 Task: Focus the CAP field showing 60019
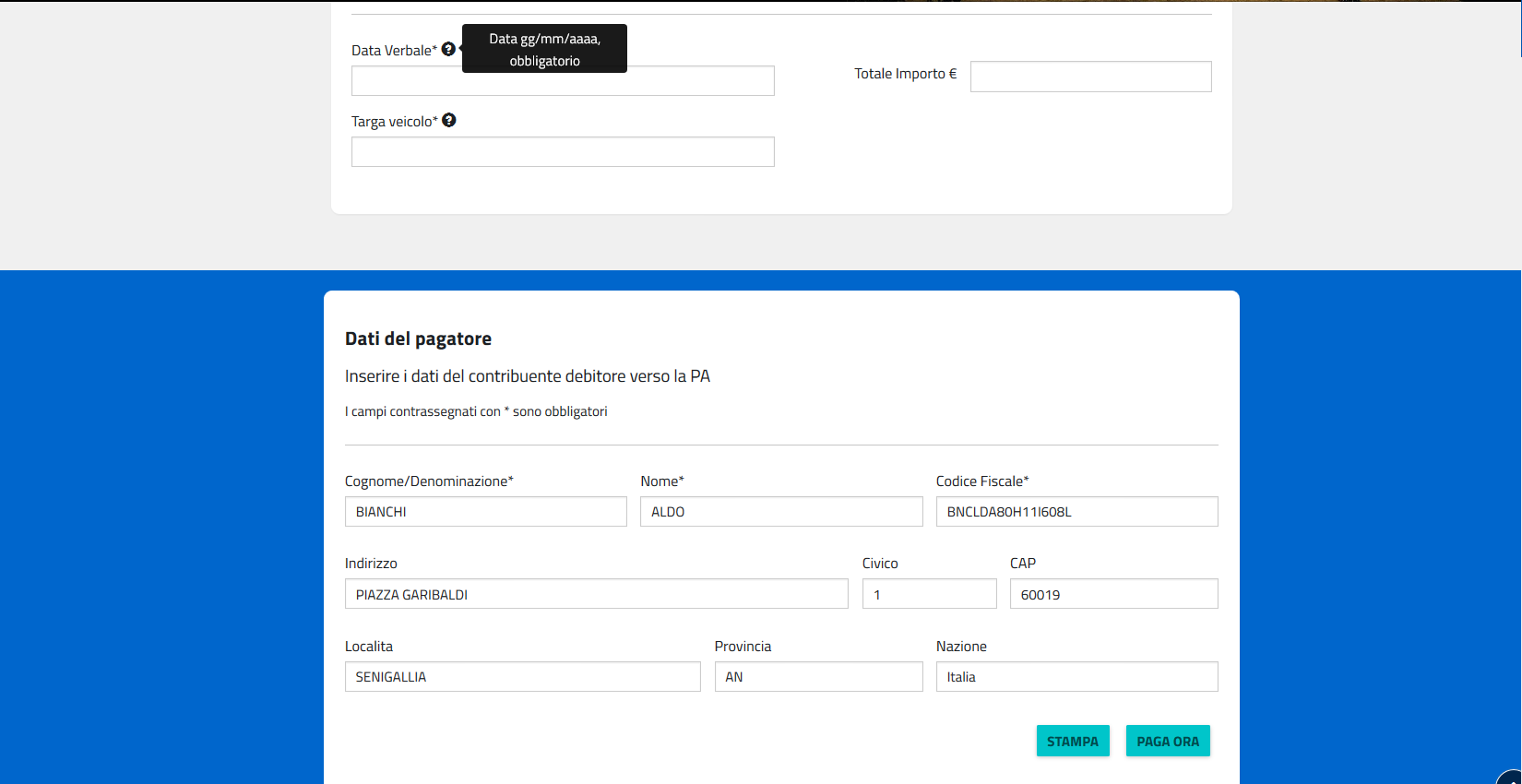pos(1113,594)
